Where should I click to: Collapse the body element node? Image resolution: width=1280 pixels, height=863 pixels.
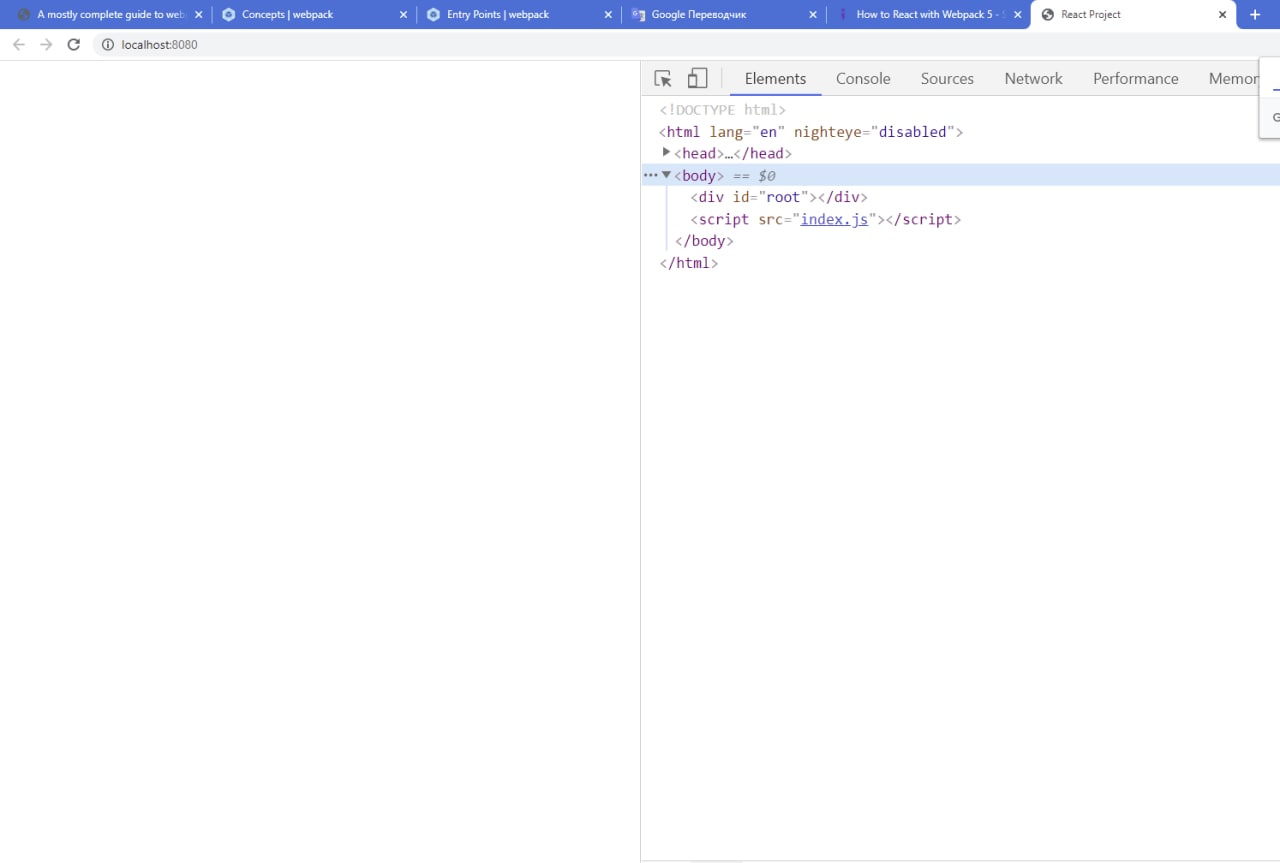[x=666, y=175]
